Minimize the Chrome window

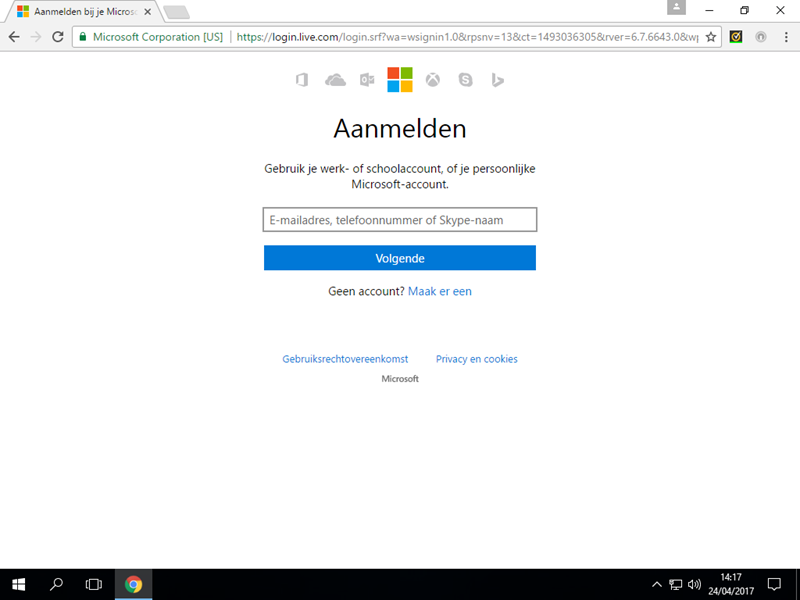[x=709, y=10]
